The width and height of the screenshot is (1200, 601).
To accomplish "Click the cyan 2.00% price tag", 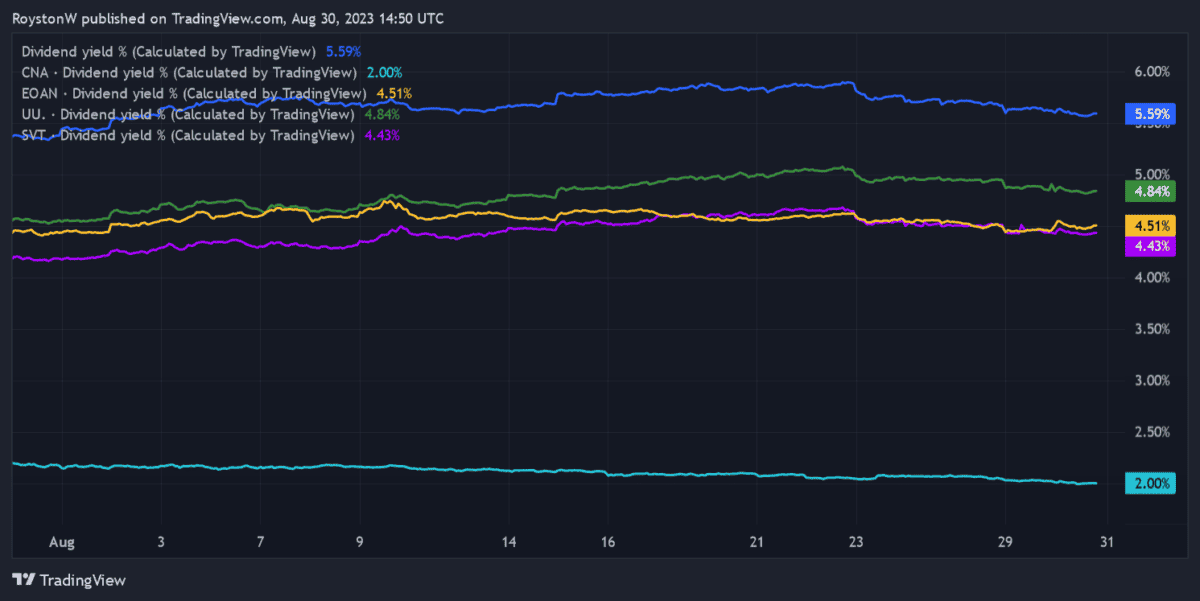I will pos(1148,484).
